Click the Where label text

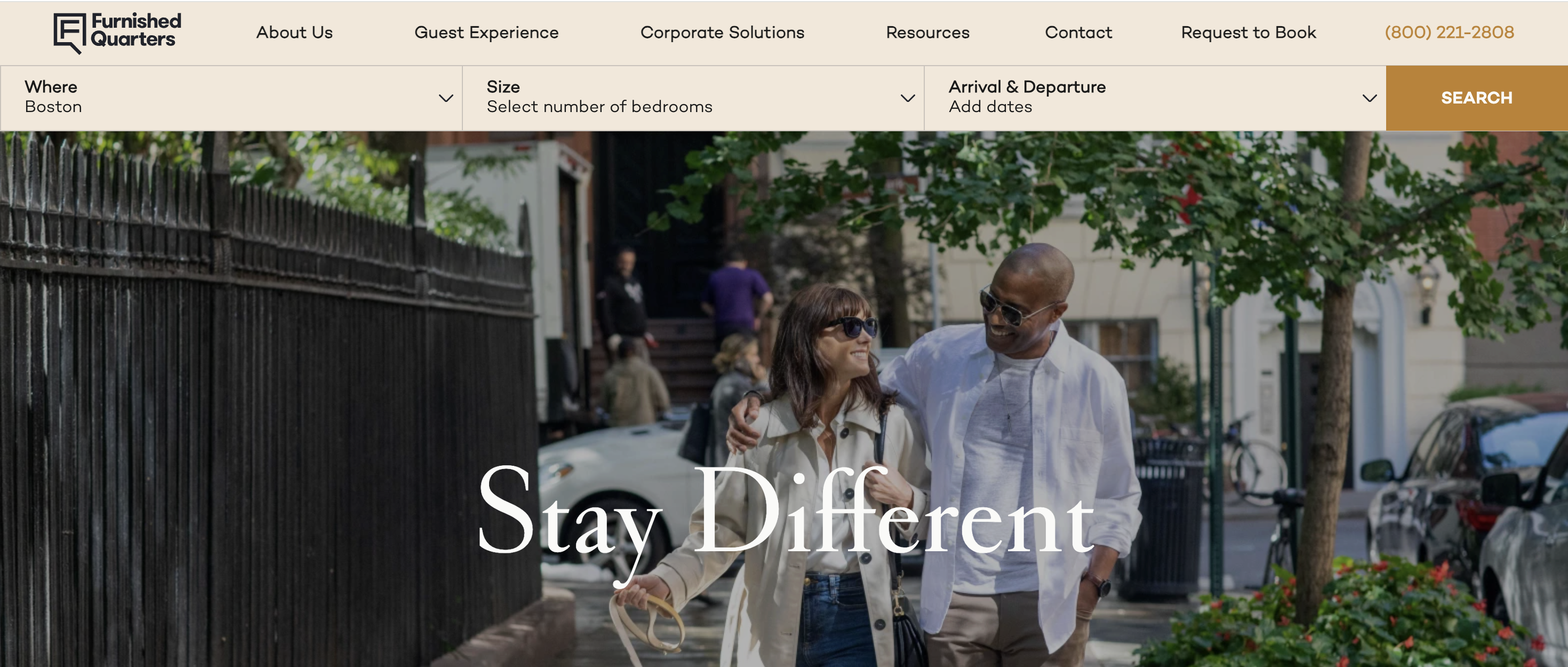coord(51,86)
